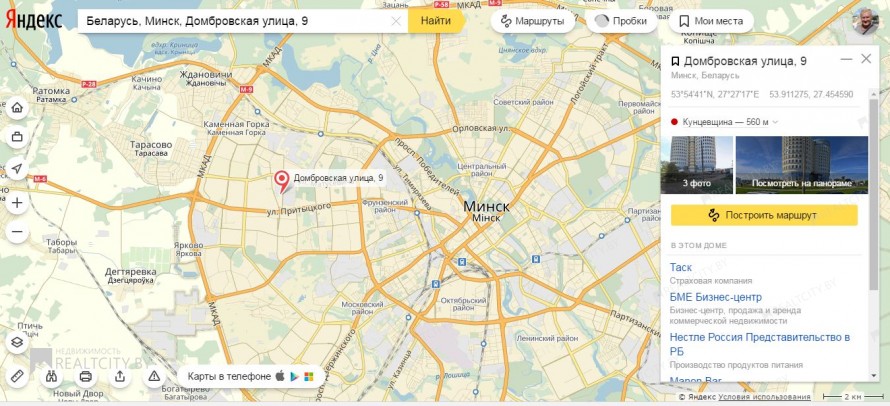Screen dimensions: 890x406
Task: Share the map via upload icon
Action: (120, 376)
